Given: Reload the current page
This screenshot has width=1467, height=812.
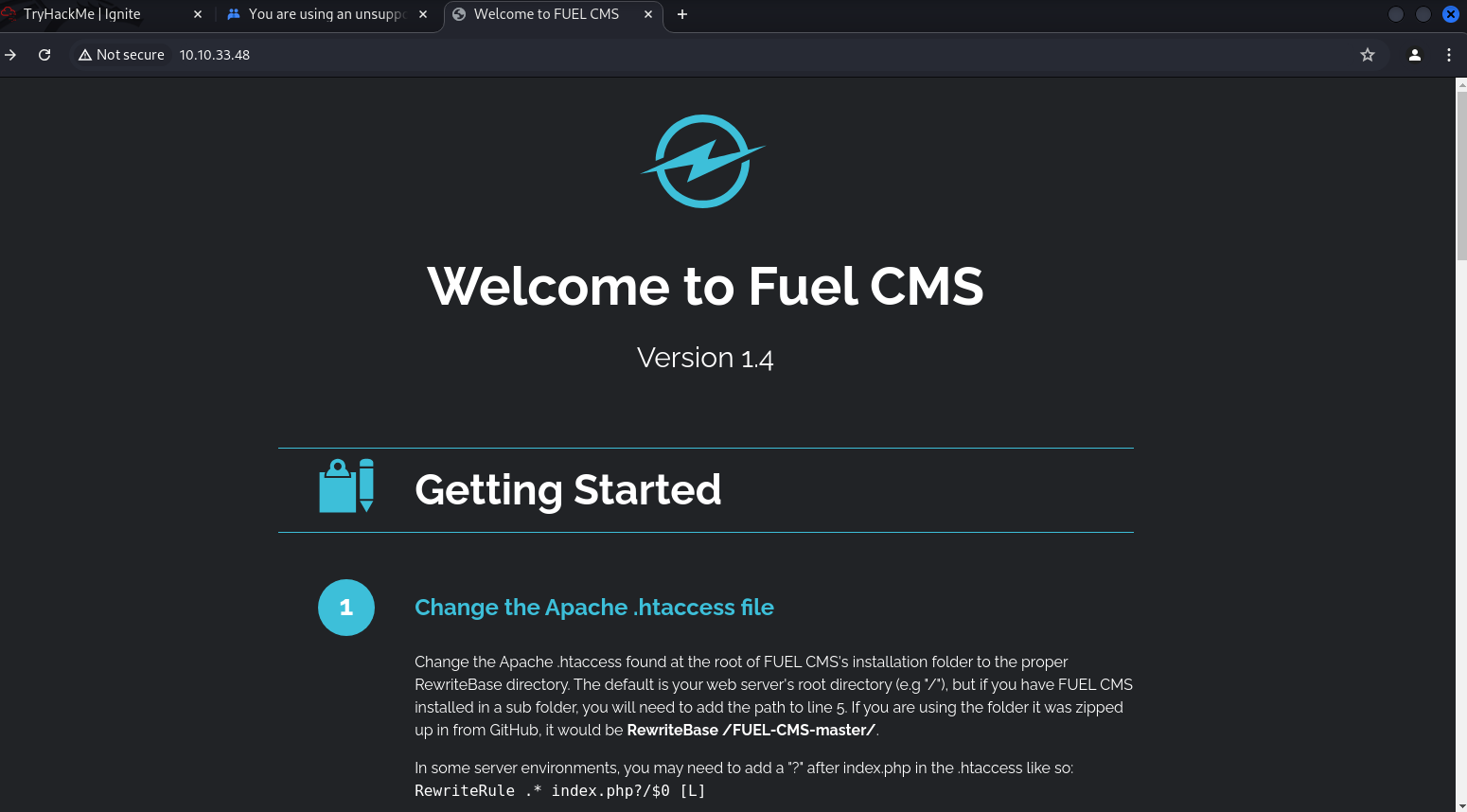Looking at the screenshot, I should (44, 55).
